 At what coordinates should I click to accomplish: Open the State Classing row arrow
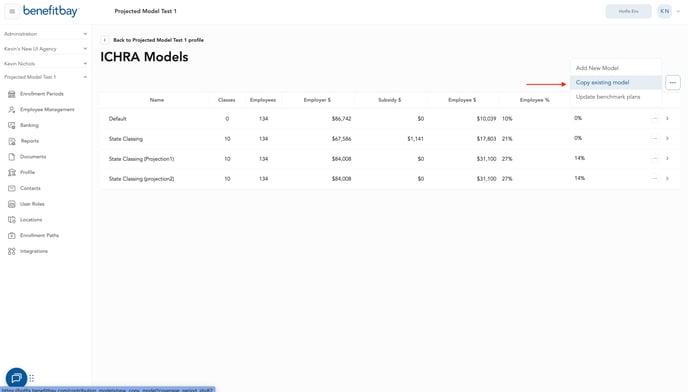click(667, 139)
